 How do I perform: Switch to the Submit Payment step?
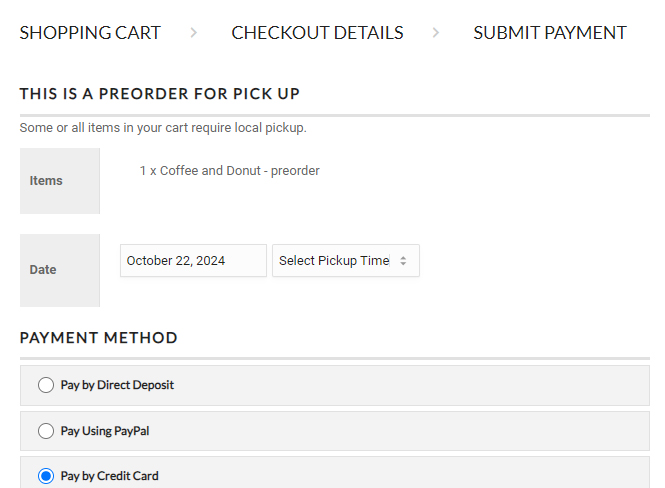click(550, 33)
